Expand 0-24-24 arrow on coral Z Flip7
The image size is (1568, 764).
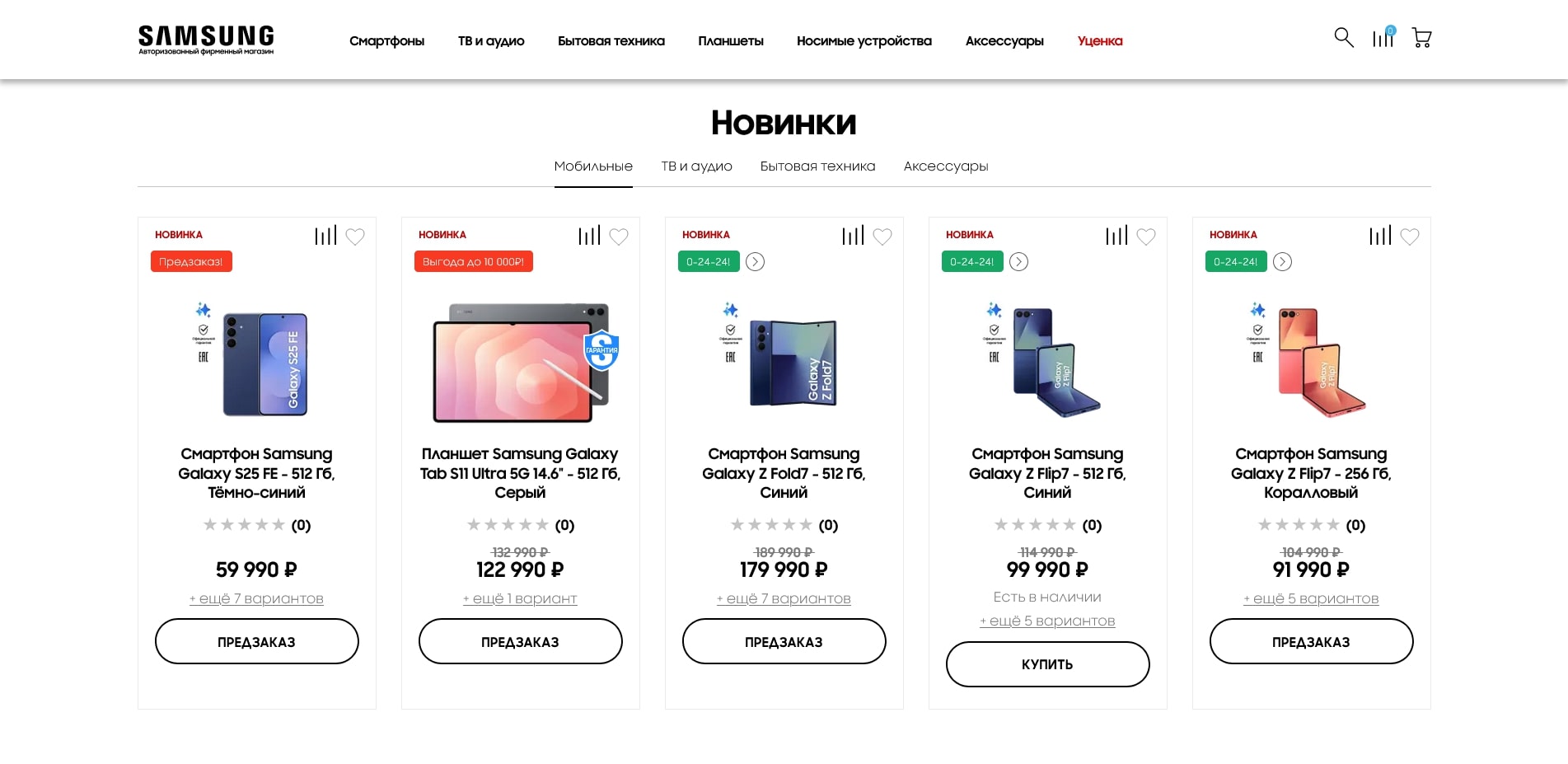click(x=1282, y=262)
